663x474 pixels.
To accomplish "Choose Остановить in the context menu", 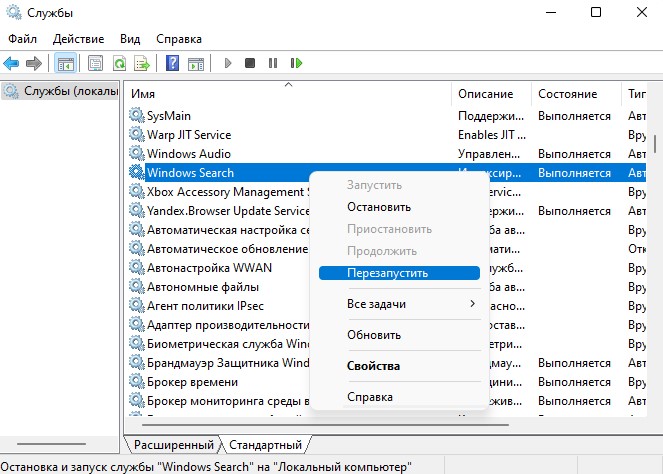I will pos(399,207).
